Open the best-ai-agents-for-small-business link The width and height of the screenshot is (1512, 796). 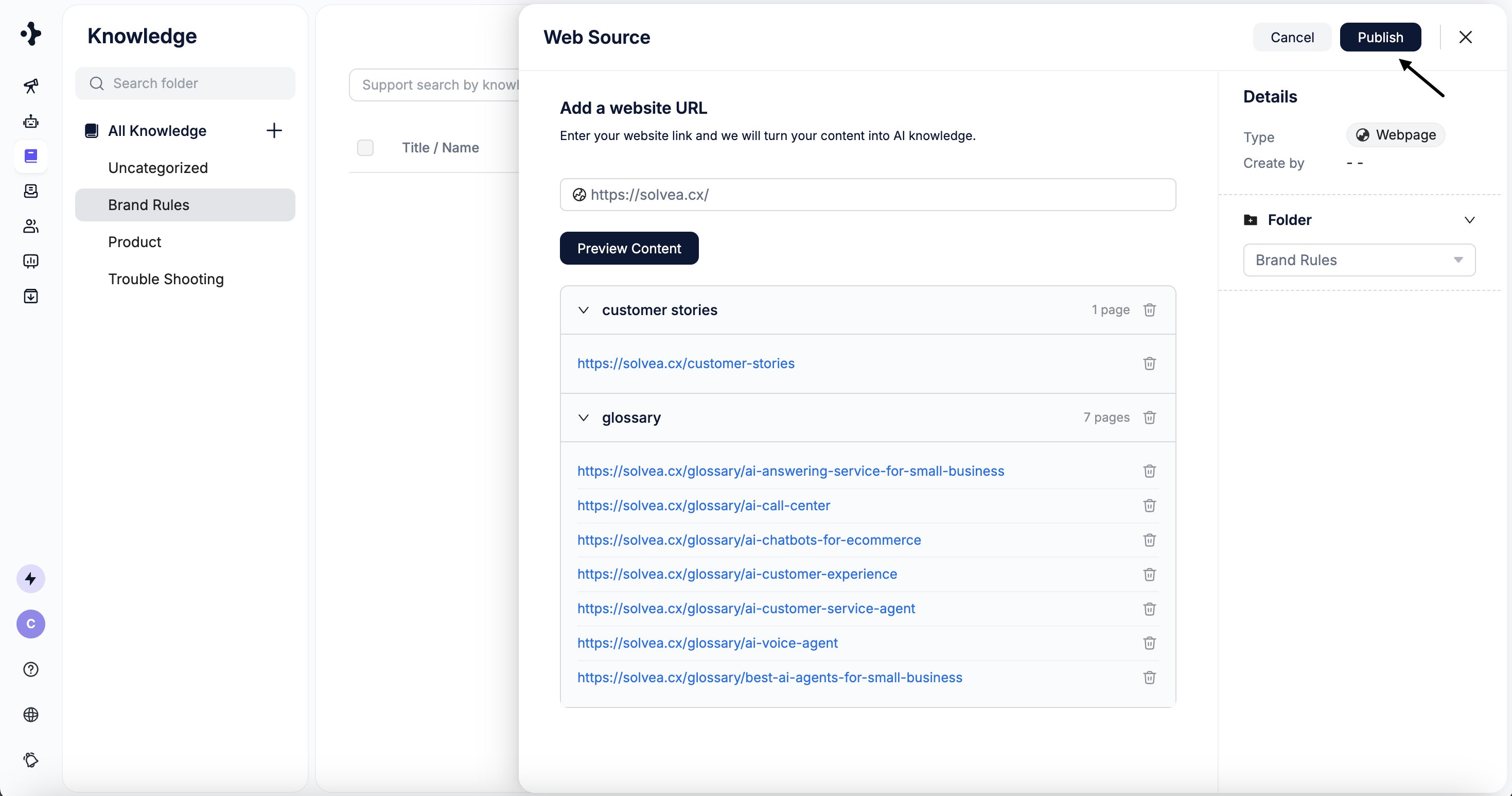click(769, 678)
